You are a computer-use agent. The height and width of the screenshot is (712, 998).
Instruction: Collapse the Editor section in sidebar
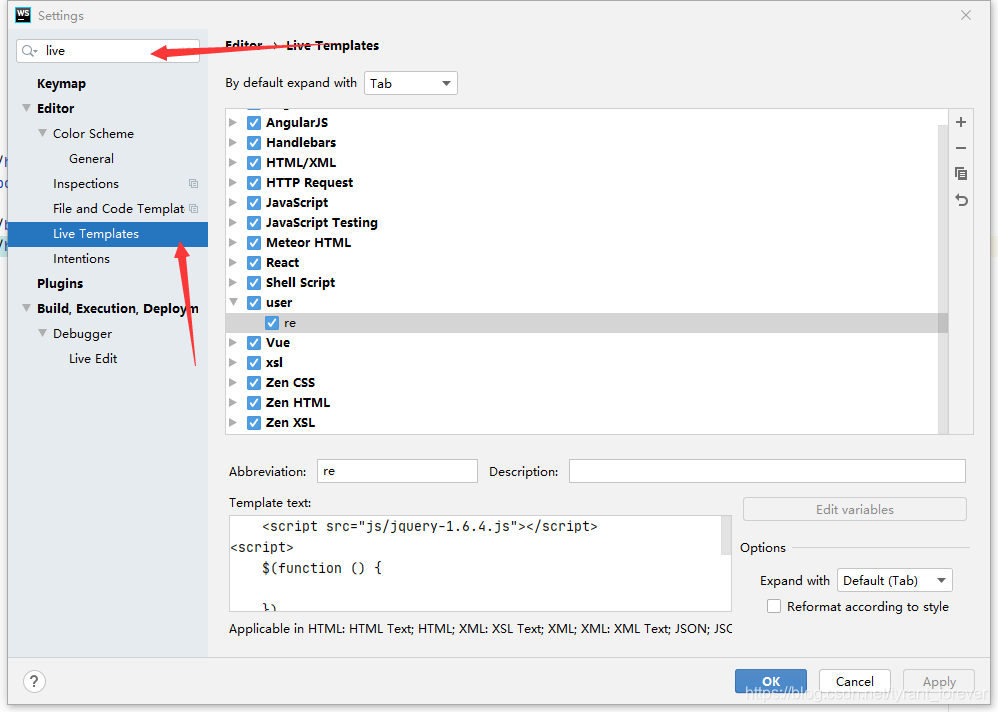(x=26, y=108)
